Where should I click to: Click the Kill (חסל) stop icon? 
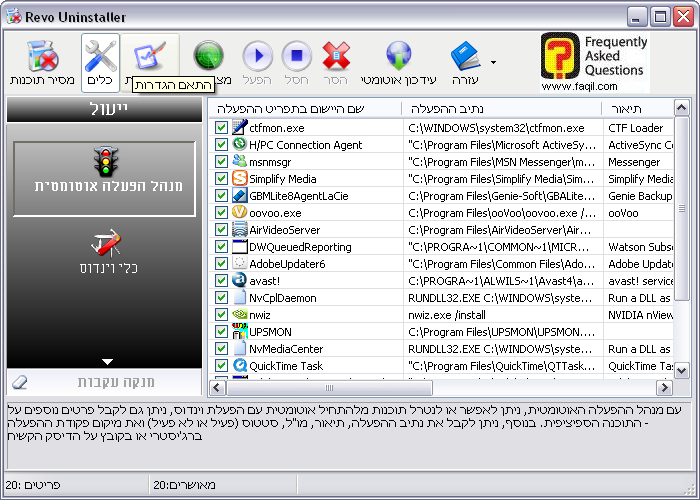[x=297, y=56]
